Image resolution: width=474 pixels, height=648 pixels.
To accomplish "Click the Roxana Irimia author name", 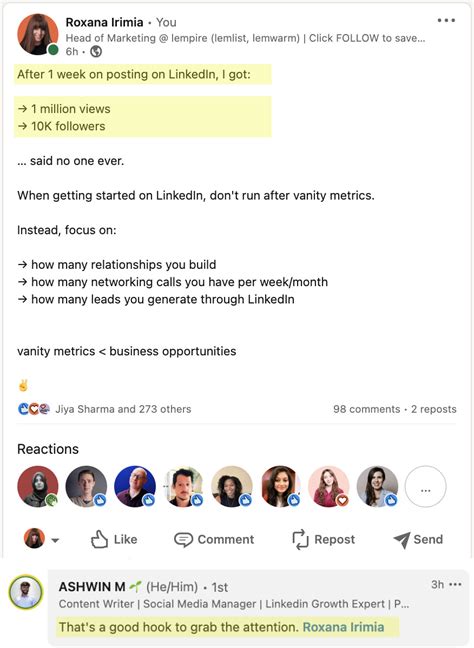I will [x=104, y=22].
